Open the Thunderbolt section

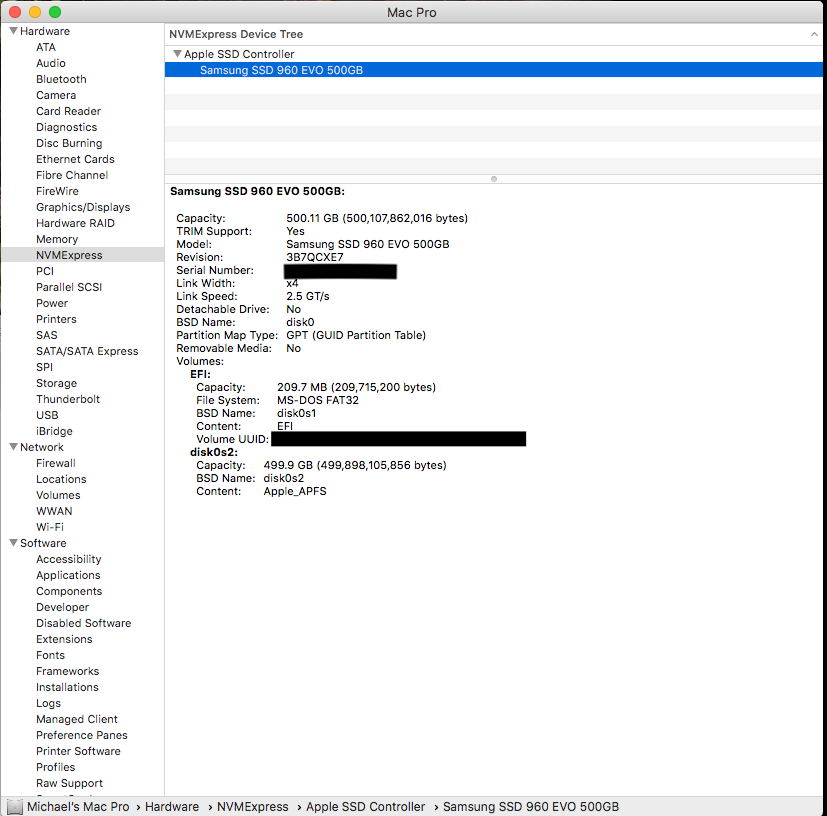68,399
